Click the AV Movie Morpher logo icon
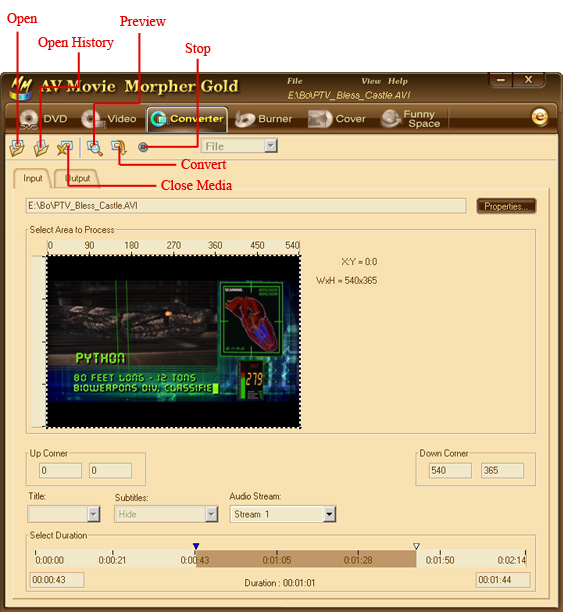Viewport: 563px width, 612px height. point(21,88)
